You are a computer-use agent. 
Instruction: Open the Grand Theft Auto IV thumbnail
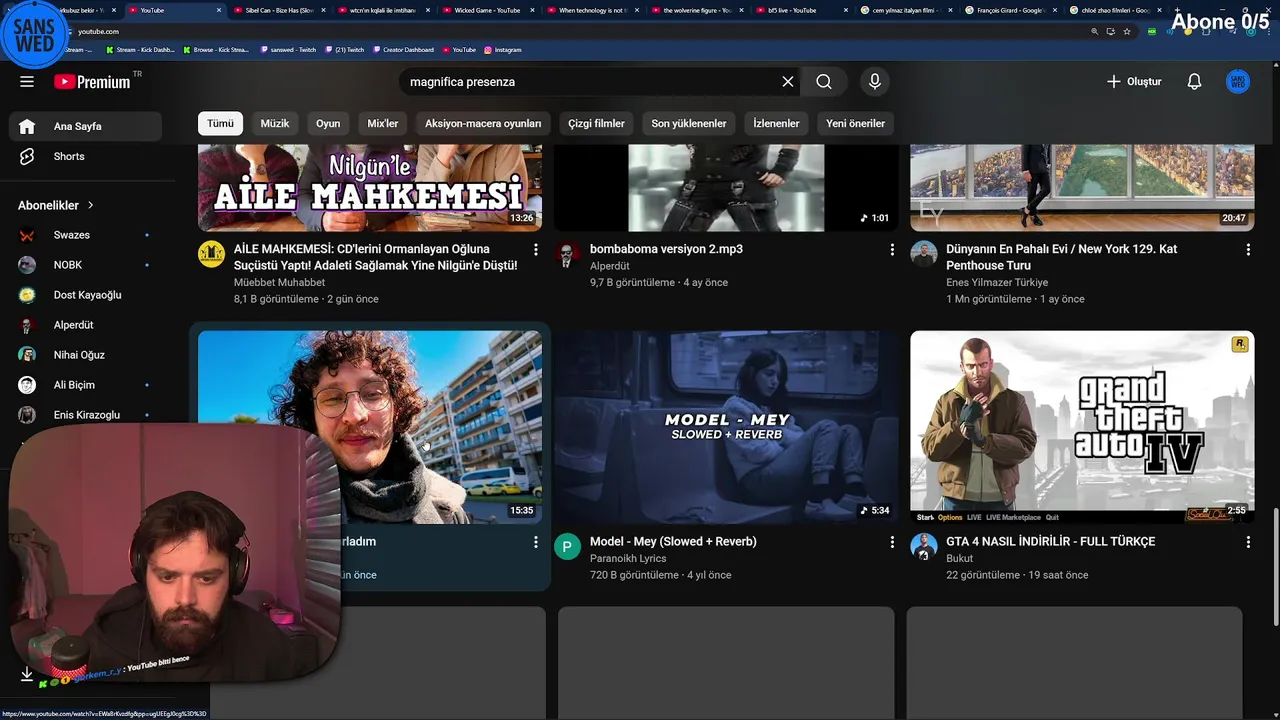(1082, 427)
